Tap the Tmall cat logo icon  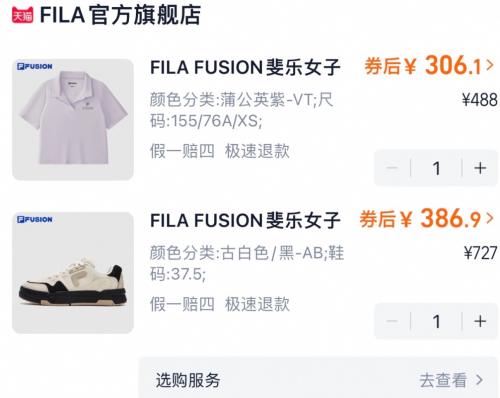(x=23, y=15)
